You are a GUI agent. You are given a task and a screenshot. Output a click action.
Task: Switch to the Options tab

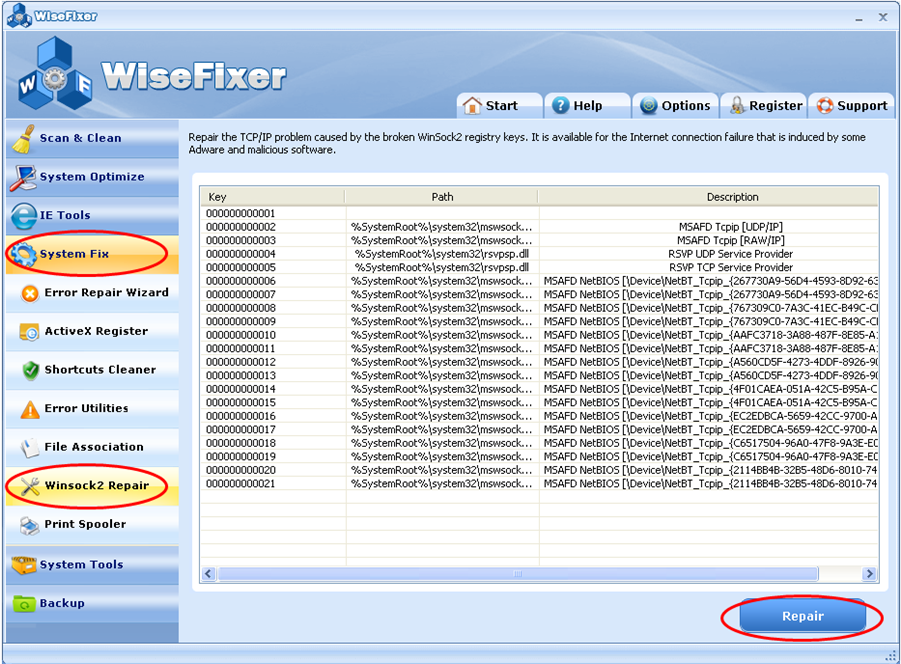(675, 106)
